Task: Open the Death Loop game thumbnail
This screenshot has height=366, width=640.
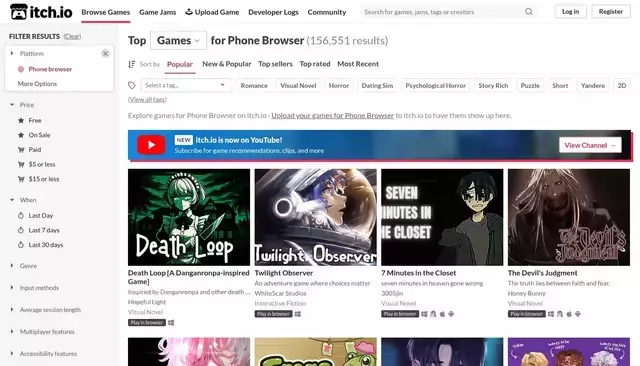Action: [x=189, y=217]
